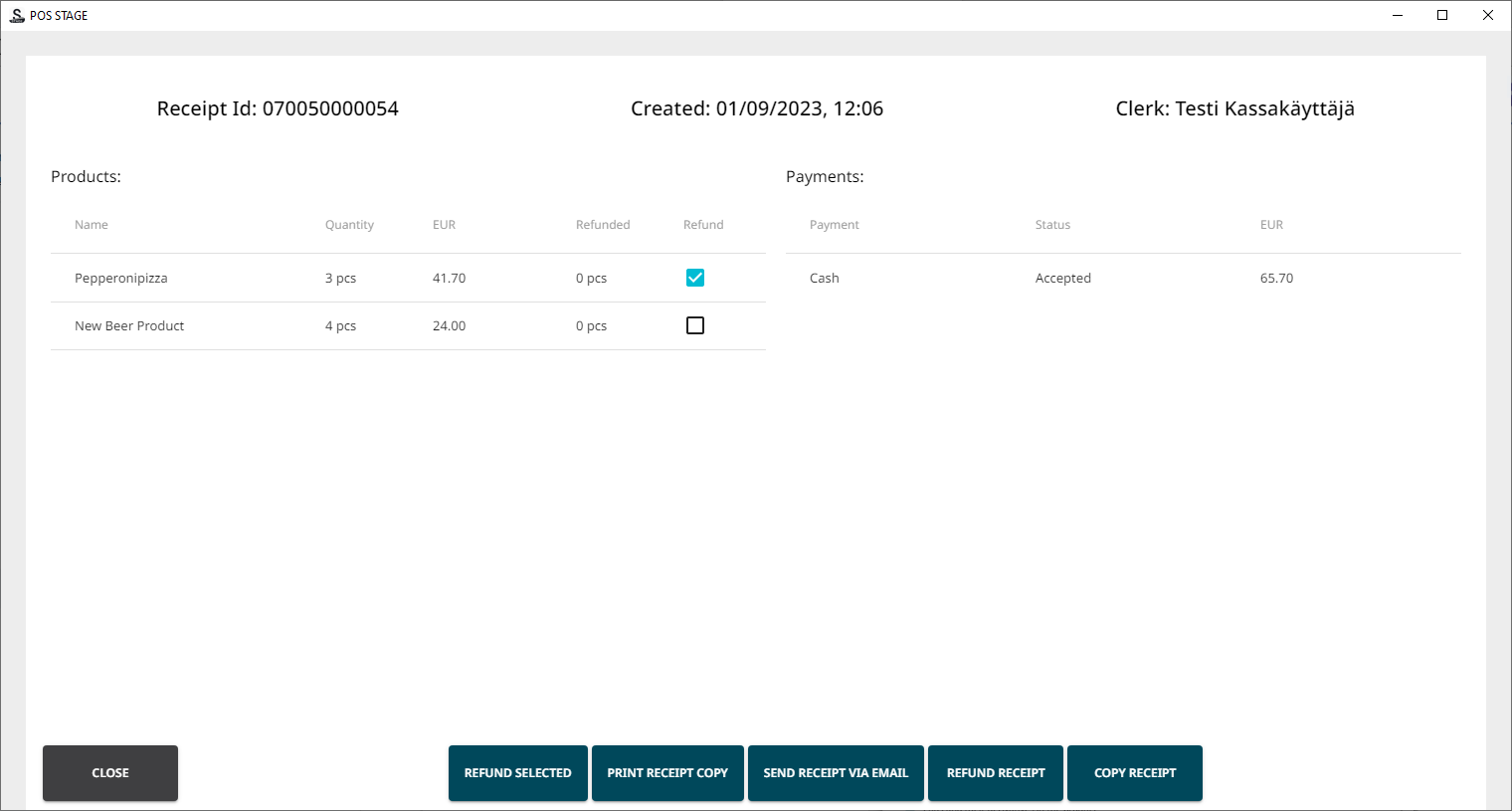Close the window with the X icon
This screenshot has height=811, width=1512.
(1488, 15)
